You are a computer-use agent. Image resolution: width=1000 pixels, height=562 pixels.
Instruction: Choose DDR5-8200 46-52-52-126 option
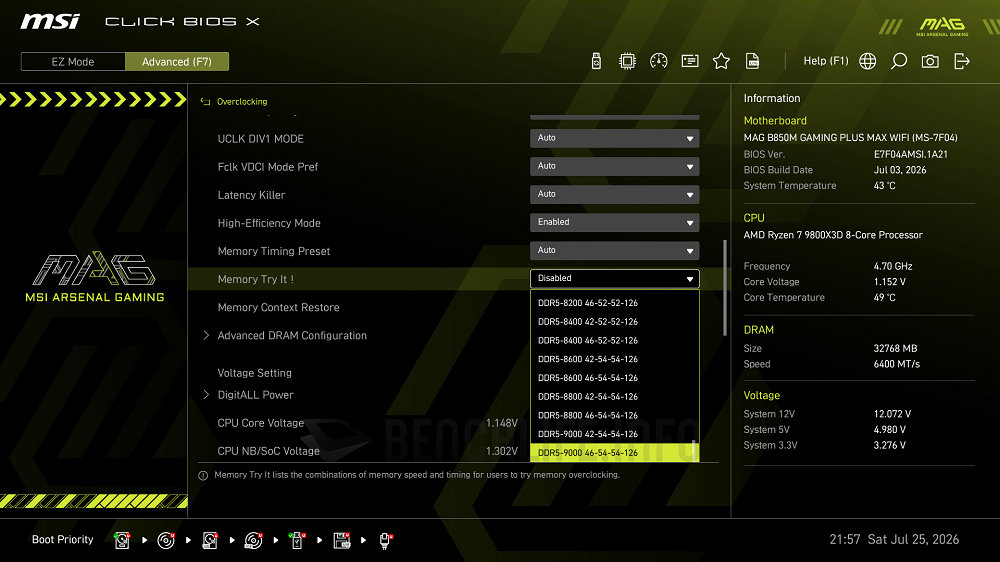click(x=614, y=303)
